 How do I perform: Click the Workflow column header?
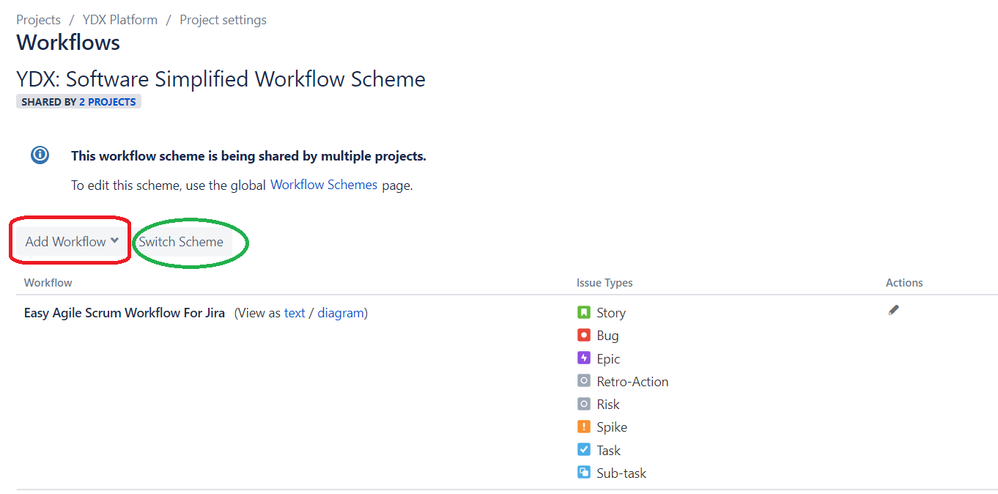coord(48,282)
